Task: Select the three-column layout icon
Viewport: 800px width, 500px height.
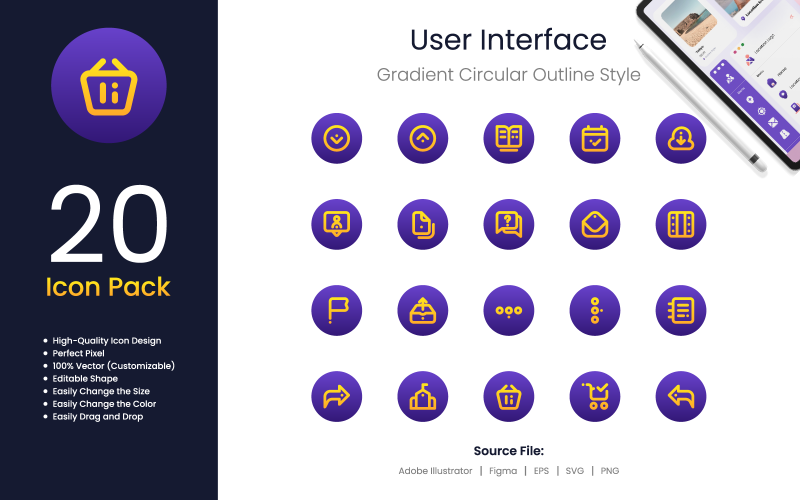Action: [680, 224]
